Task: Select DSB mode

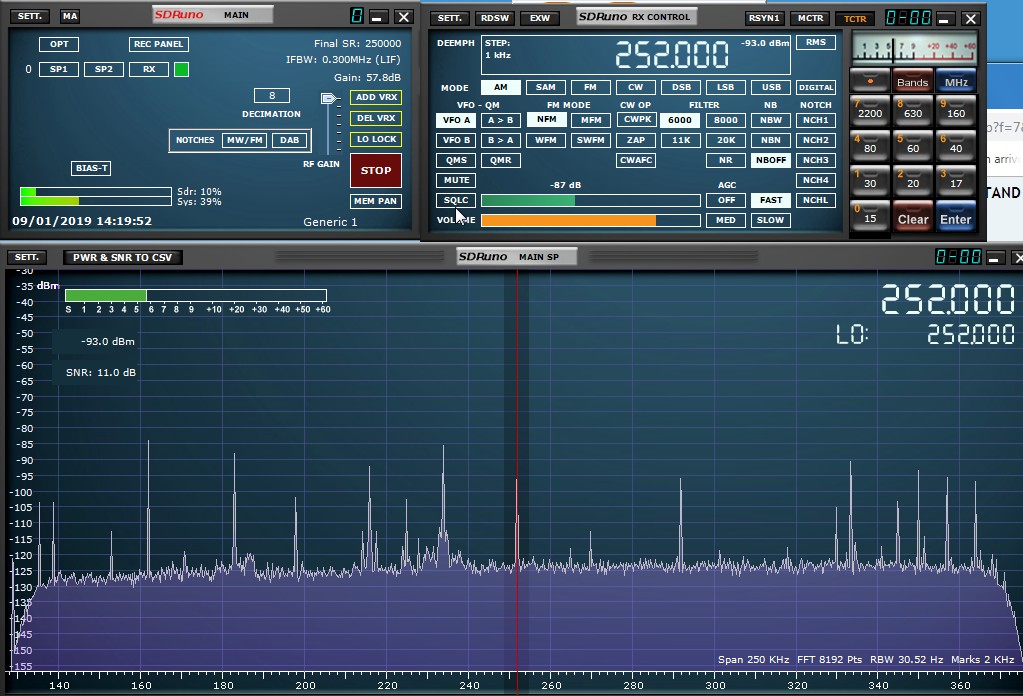Action: [681, 87]
